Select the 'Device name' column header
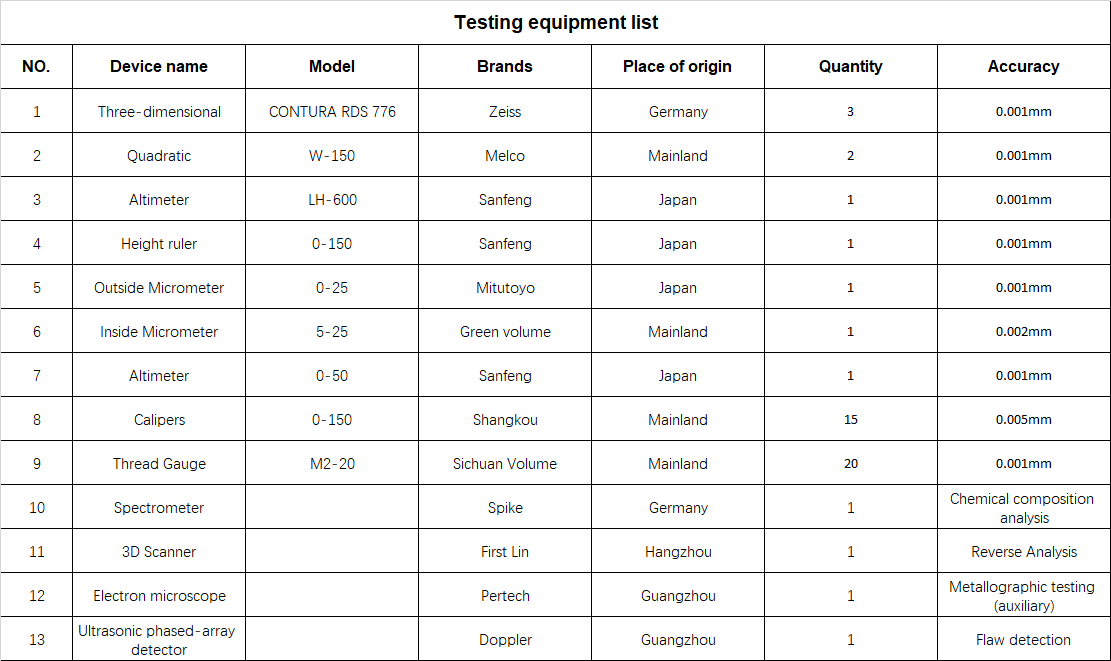 click(x=159, y=67)
